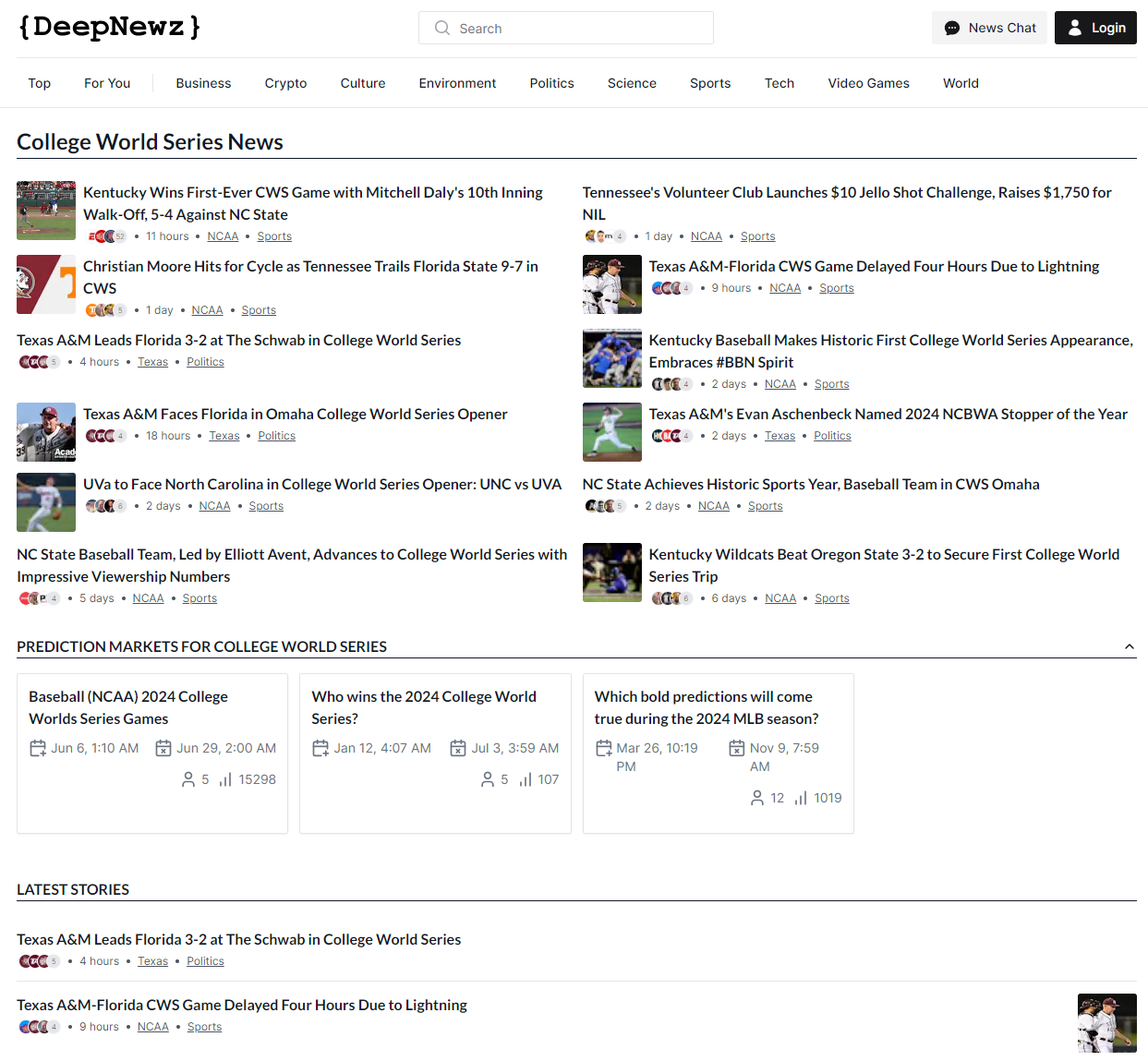Click calendar icon beside Nov 9, 7:59 AM
The image size is (1148, 1061).
(x=737, y=748)
